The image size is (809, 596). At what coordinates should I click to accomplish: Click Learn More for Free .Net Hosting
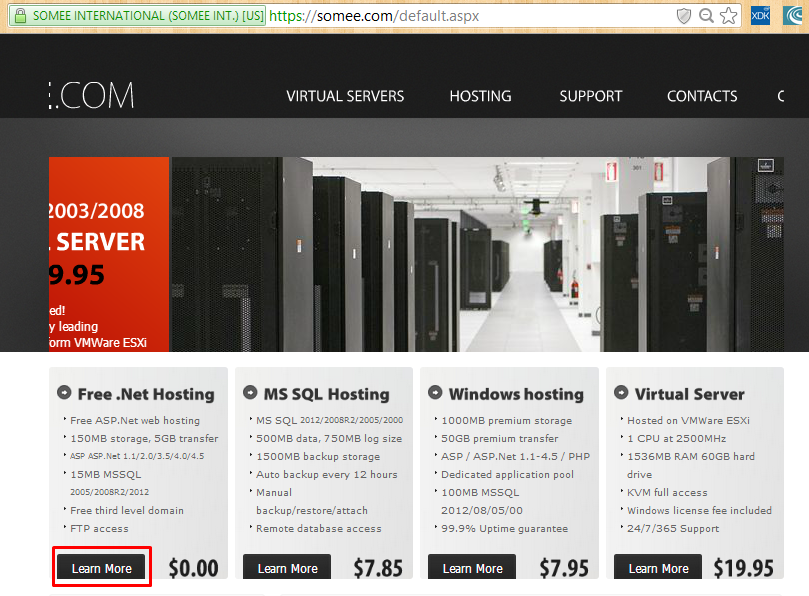pyautogui.click(x=101, y=568)
